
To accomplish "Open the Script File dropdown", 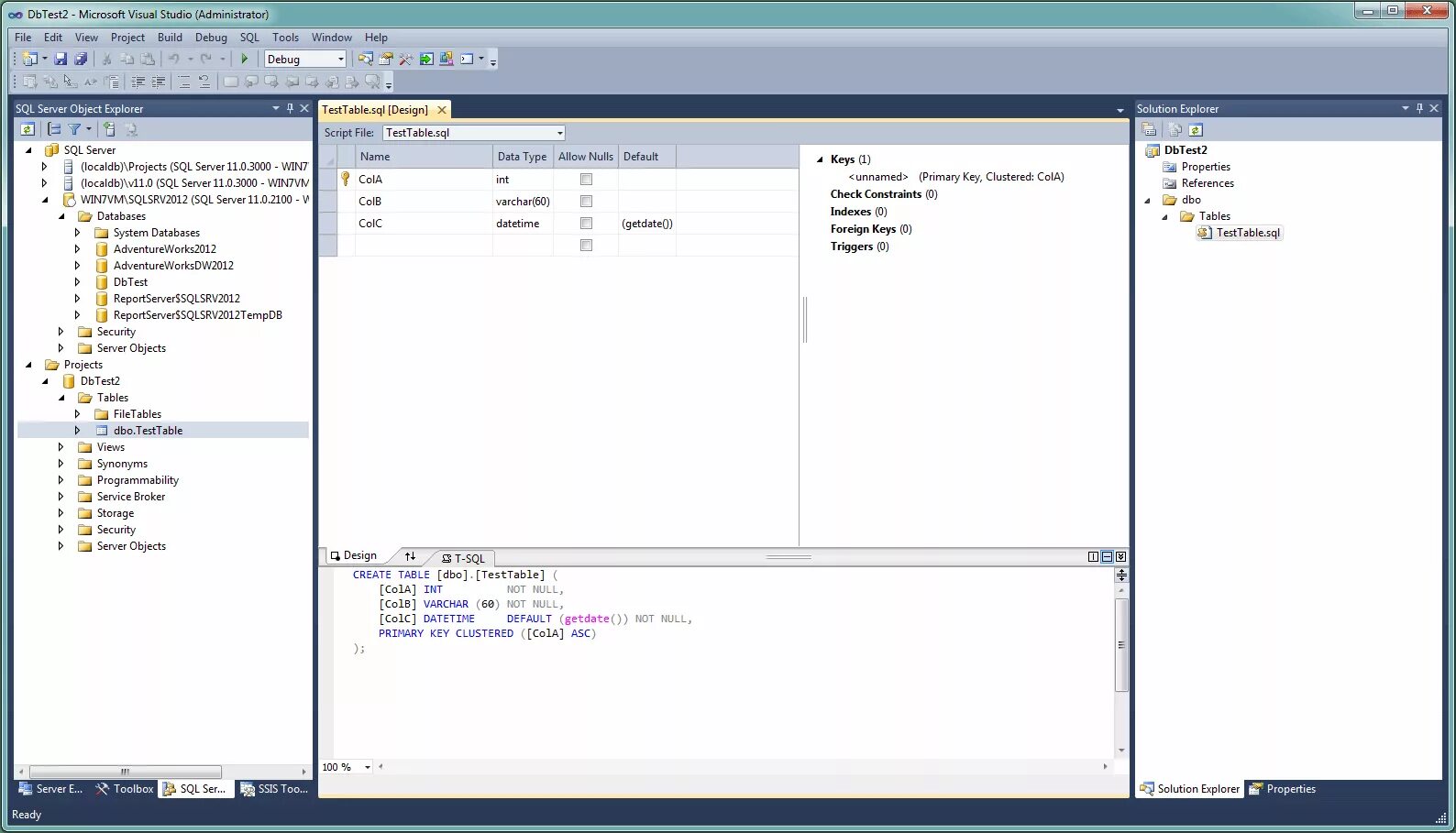I will click(559, 133).
